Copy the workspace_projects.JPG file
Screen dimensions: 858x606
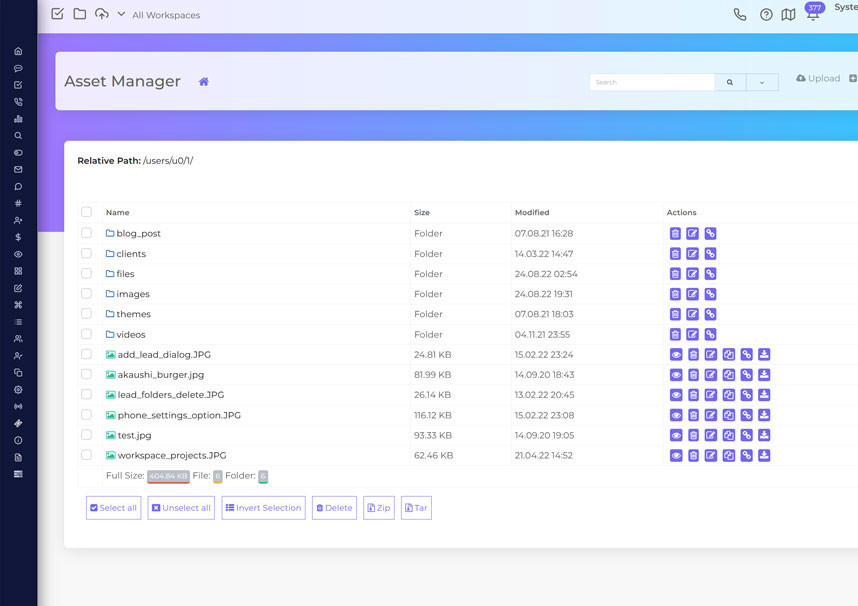click(x=729, y=455)
